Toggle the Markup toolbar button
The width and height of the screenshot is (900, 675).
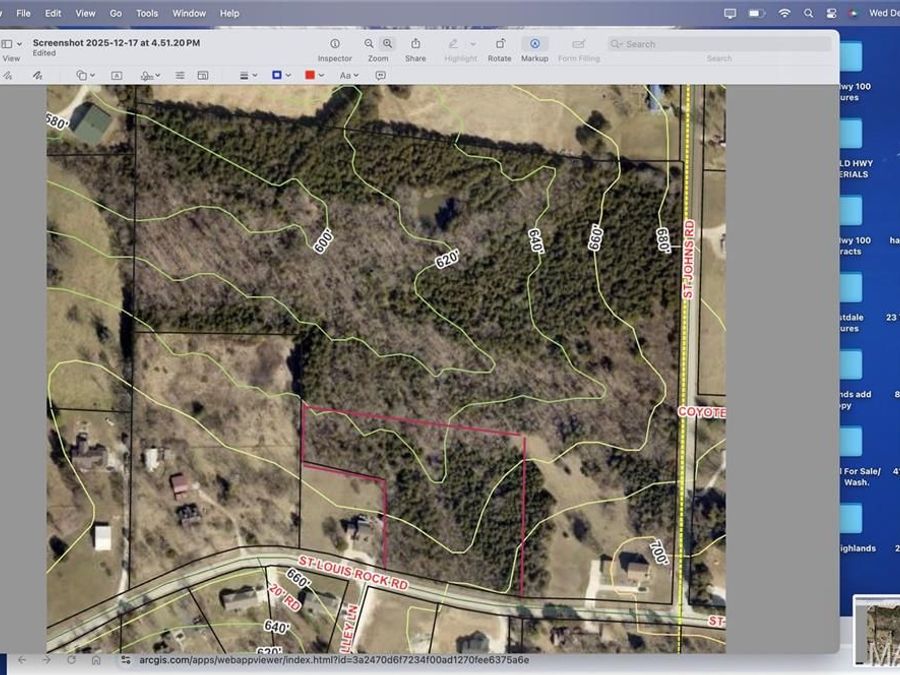(534, 44)
